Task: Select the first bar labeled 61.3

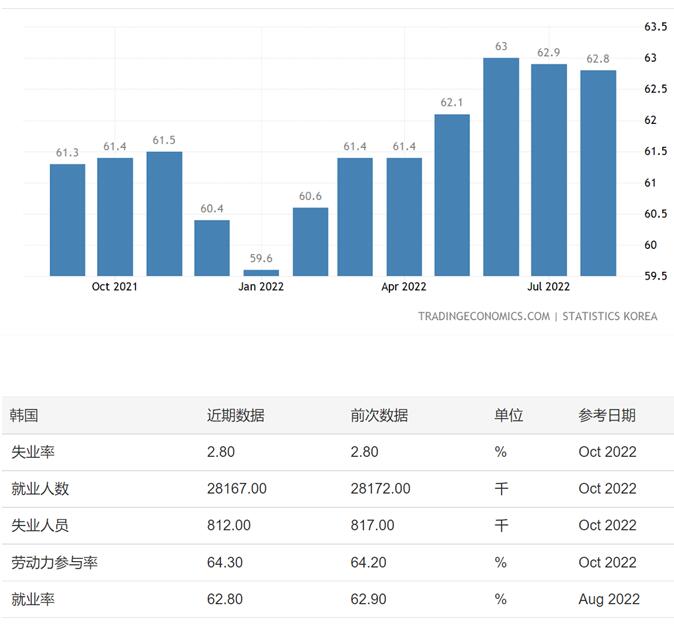Action: [x=67, y=220]
